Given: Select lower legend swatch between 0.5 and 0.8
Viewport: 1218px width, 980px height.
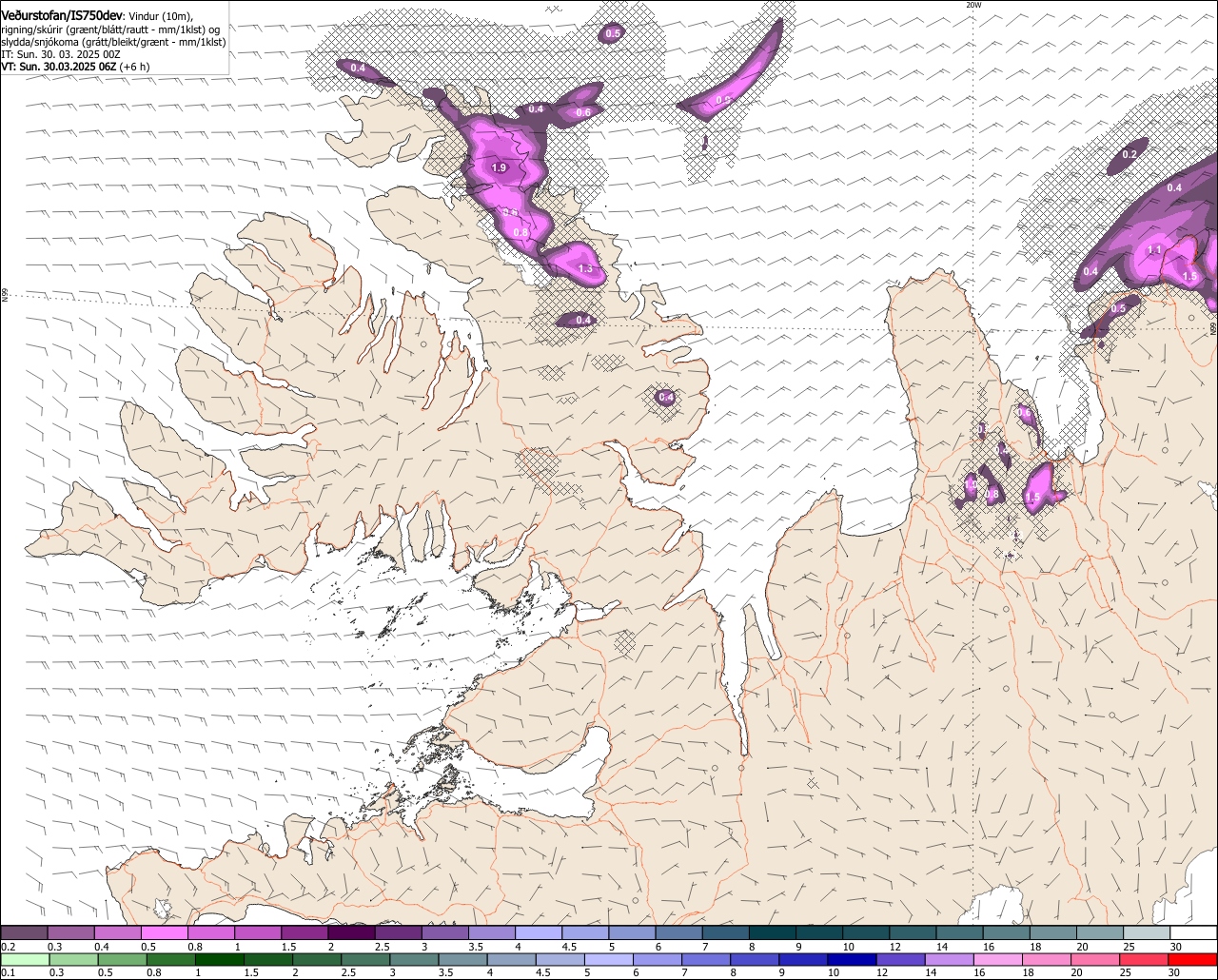Looking at the screenshot, I should click(x=123, y=959).
